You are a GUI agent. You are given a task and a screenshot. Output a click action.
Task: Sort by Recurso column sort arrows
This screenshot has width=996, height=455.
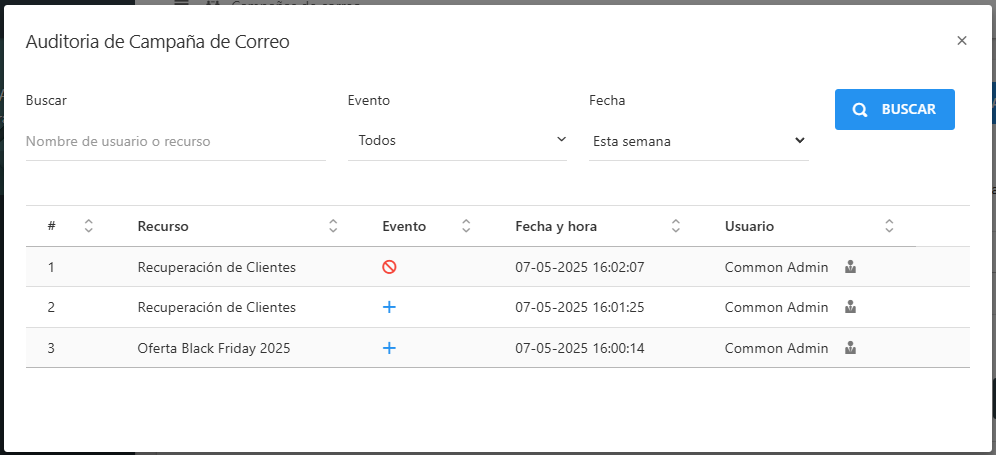click(x=333, y=226)
